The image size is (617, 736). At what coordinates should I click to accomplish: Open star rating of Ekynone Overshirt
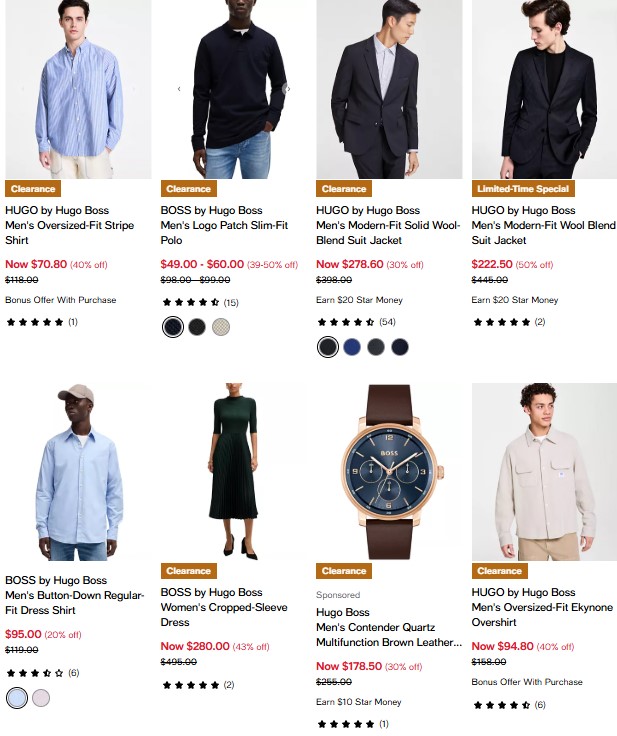pyautogui.click(x=509, y=705)
